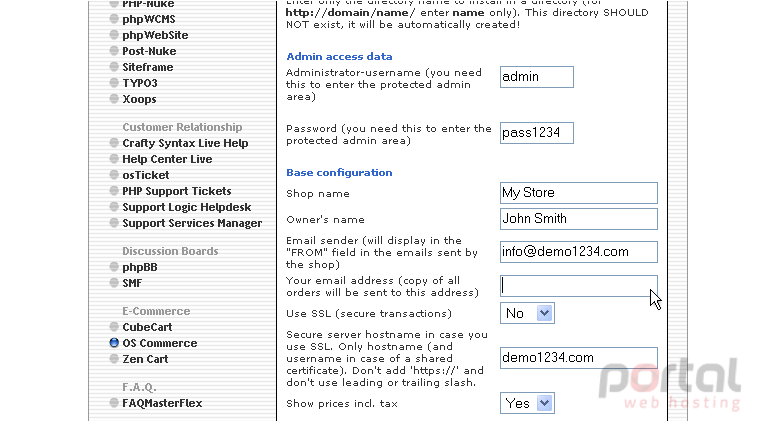The width and height of the screenshot is (776, 422).
Task: Open PHP Support Tickets link
Action: point(177,191)
